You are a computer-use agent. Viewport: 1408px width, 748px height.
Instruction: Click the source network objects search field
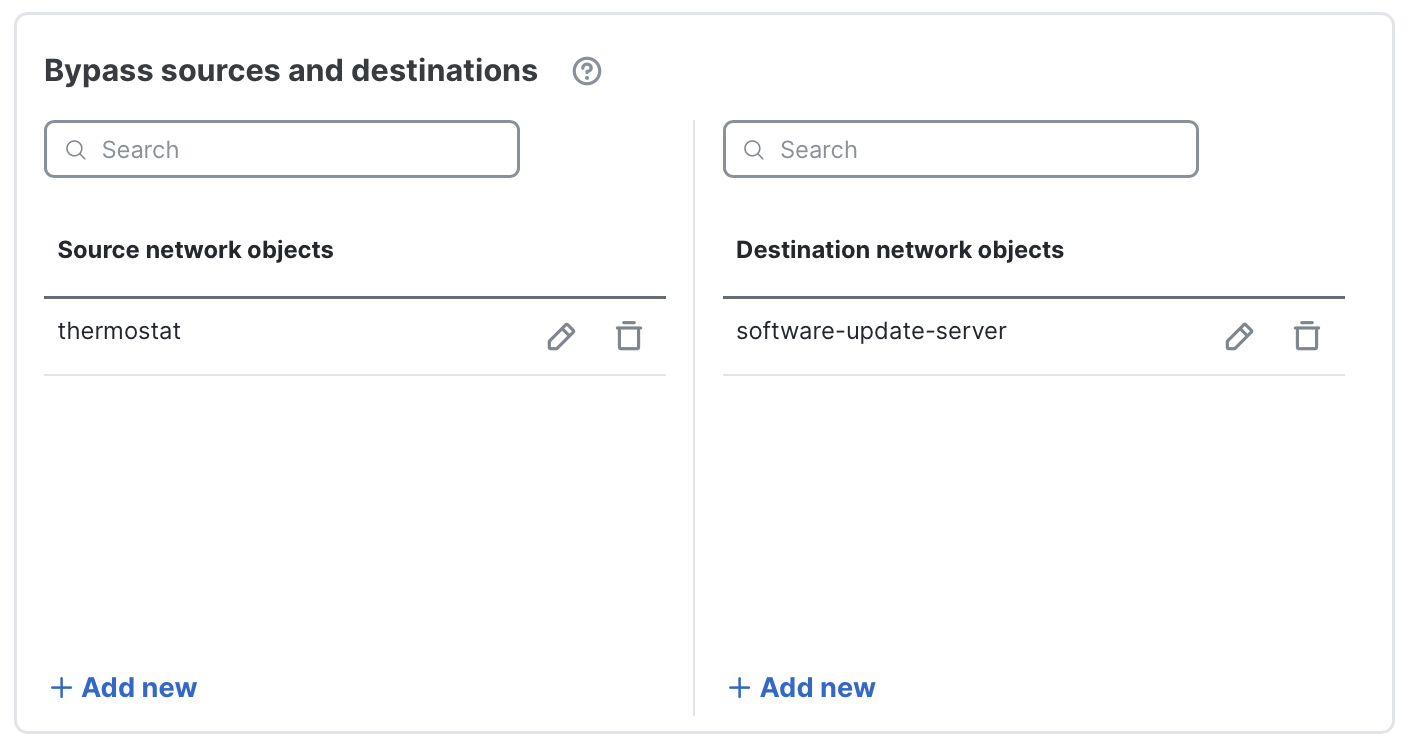coord(280,149)
